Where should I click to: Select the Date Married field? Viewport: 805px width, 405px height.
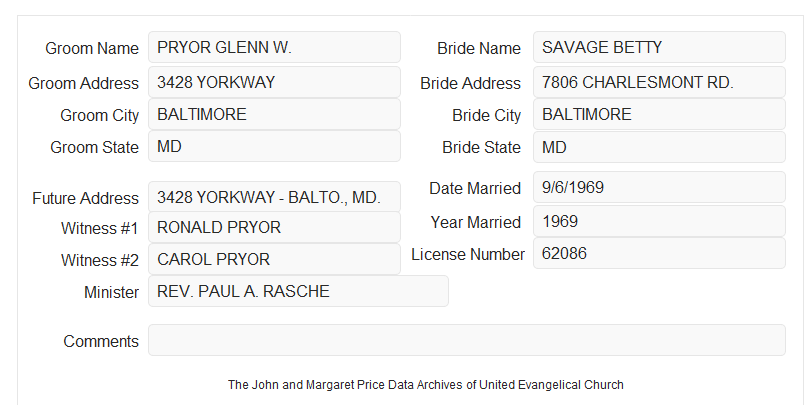pos(659,187)
